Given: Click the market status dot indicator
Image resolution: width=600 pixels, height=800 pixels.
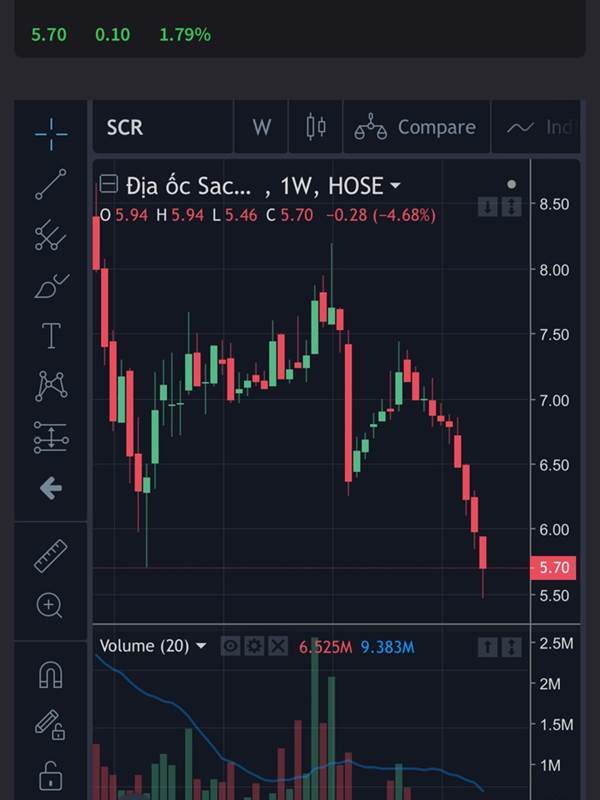Looking at the screenshot, I should point(511,185).
